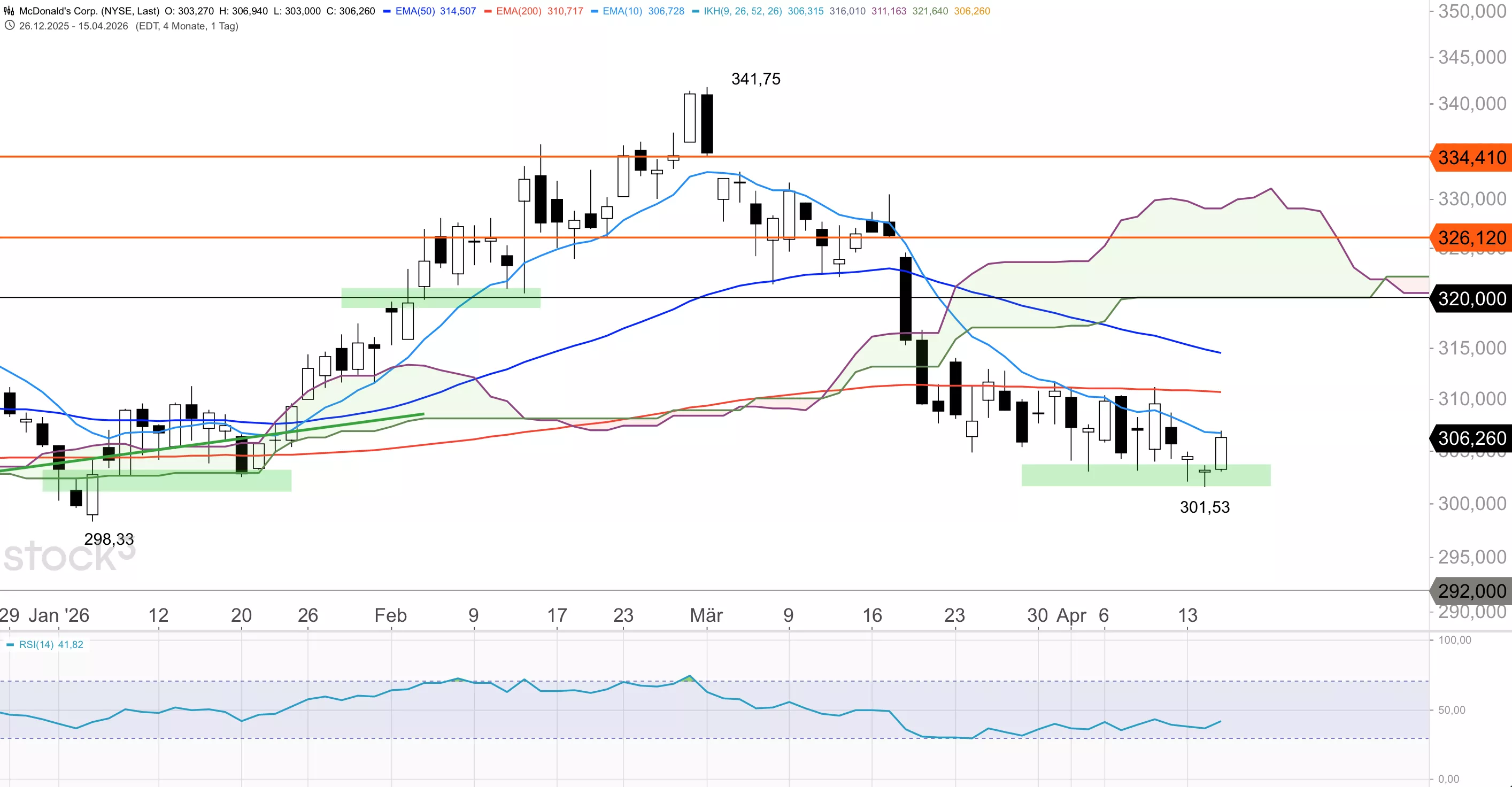
Task: Click the EMA(200) red legend marker
Action: [x=488, y=11]
